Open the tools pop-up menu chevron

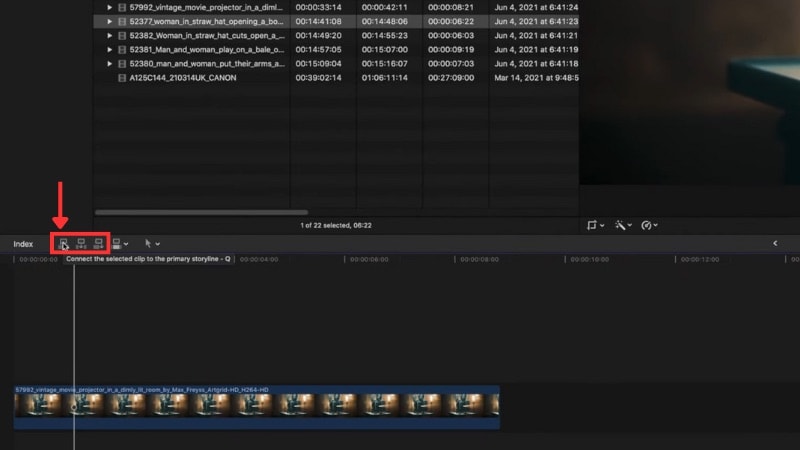pos(158,244)
